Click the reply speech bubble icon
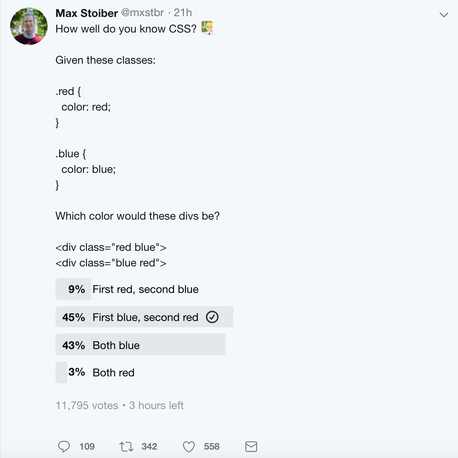Viewport: 458px width, 458px height. (x=64, y=446)
